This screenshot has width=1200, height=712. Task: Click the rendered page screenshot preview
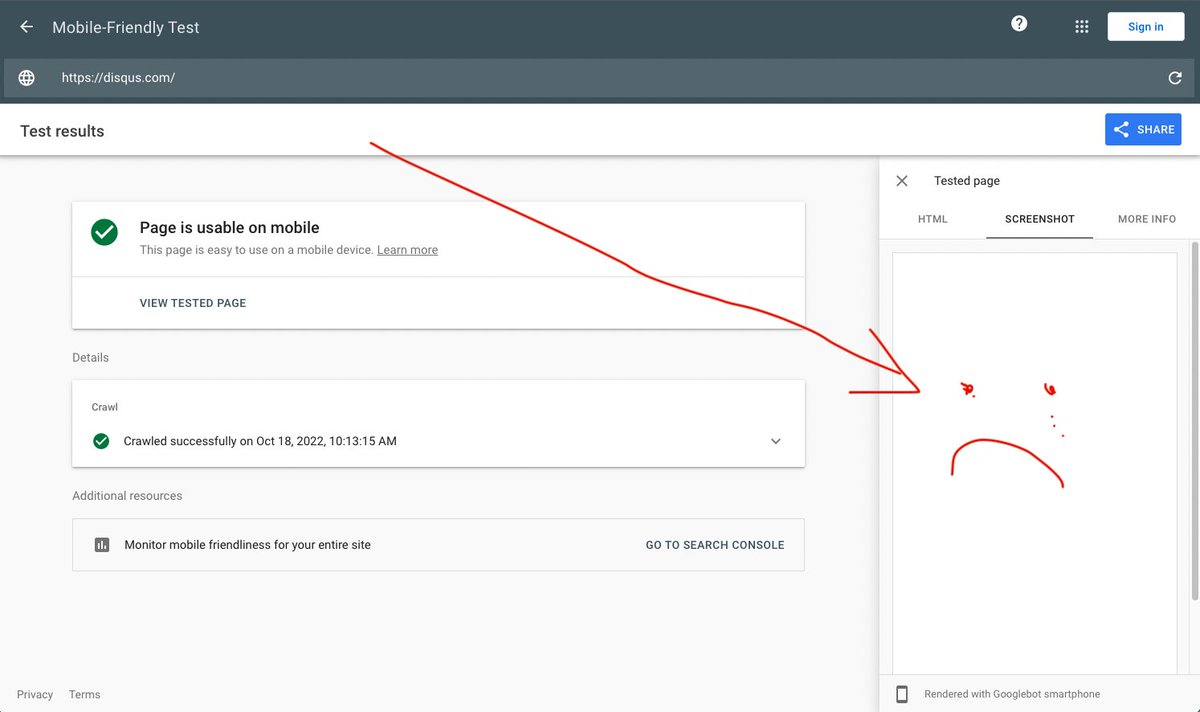click(x=1035, y=463)
